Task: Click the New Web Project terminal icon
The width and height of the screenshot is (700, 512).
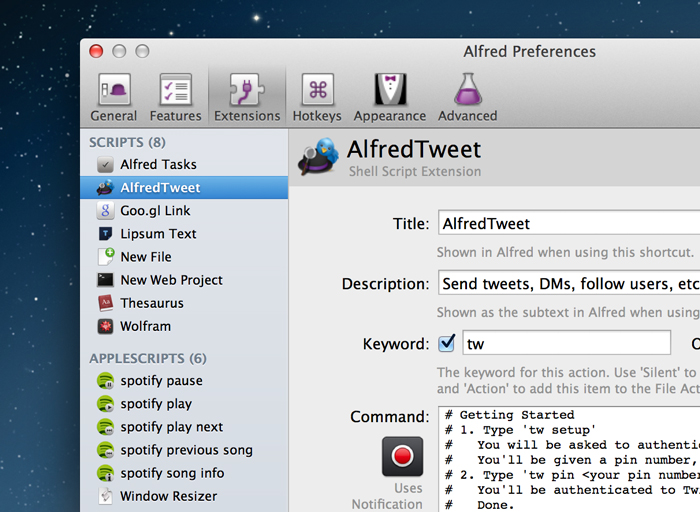Action: (x=105, y=280)
